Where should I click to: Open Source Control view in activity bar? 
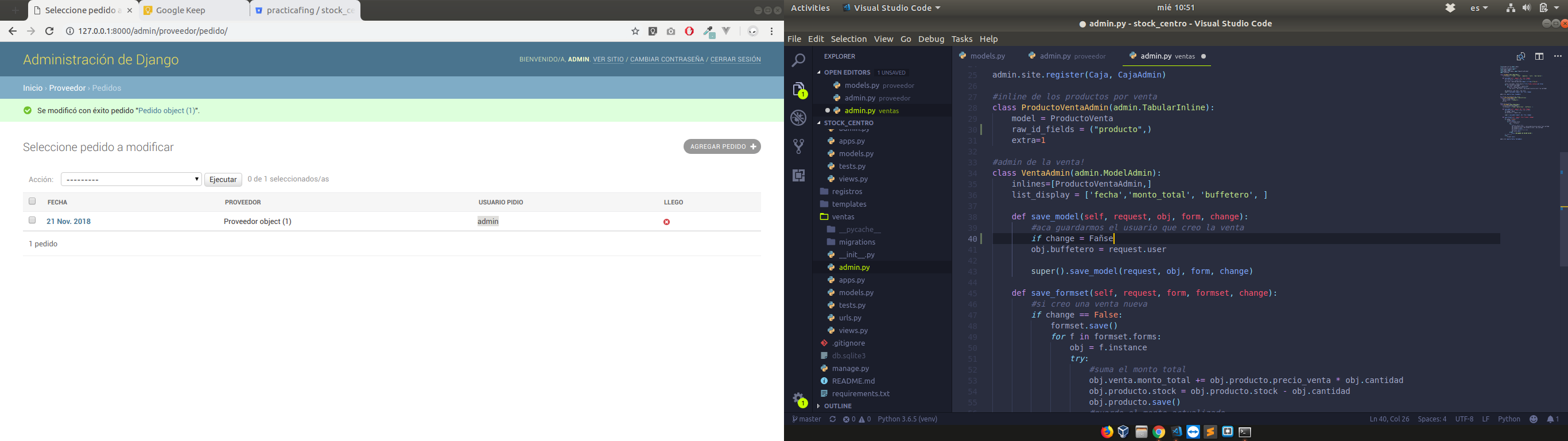tap(798, 146)
